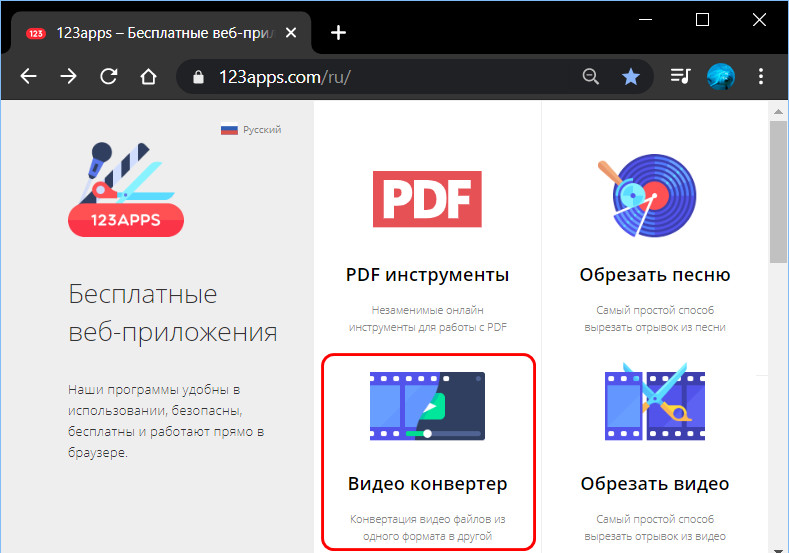The width and height of the screenshot is (789, 553).
Task: Click the Russian flag icon
Action: pyautogui.click(x=229, y=130)
